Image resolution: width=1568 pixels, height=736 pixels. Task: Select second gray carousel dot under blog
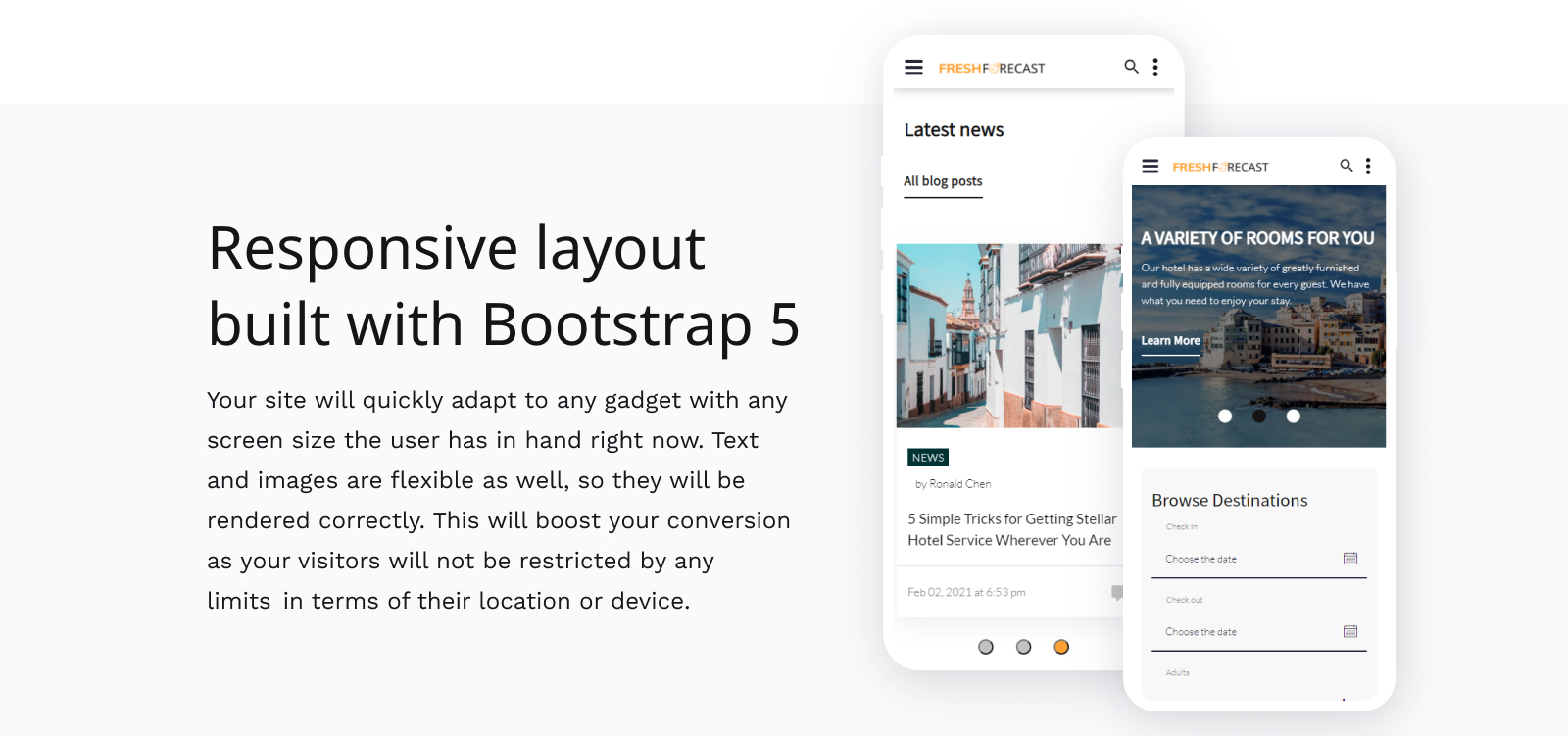(x=1024, y=647)
